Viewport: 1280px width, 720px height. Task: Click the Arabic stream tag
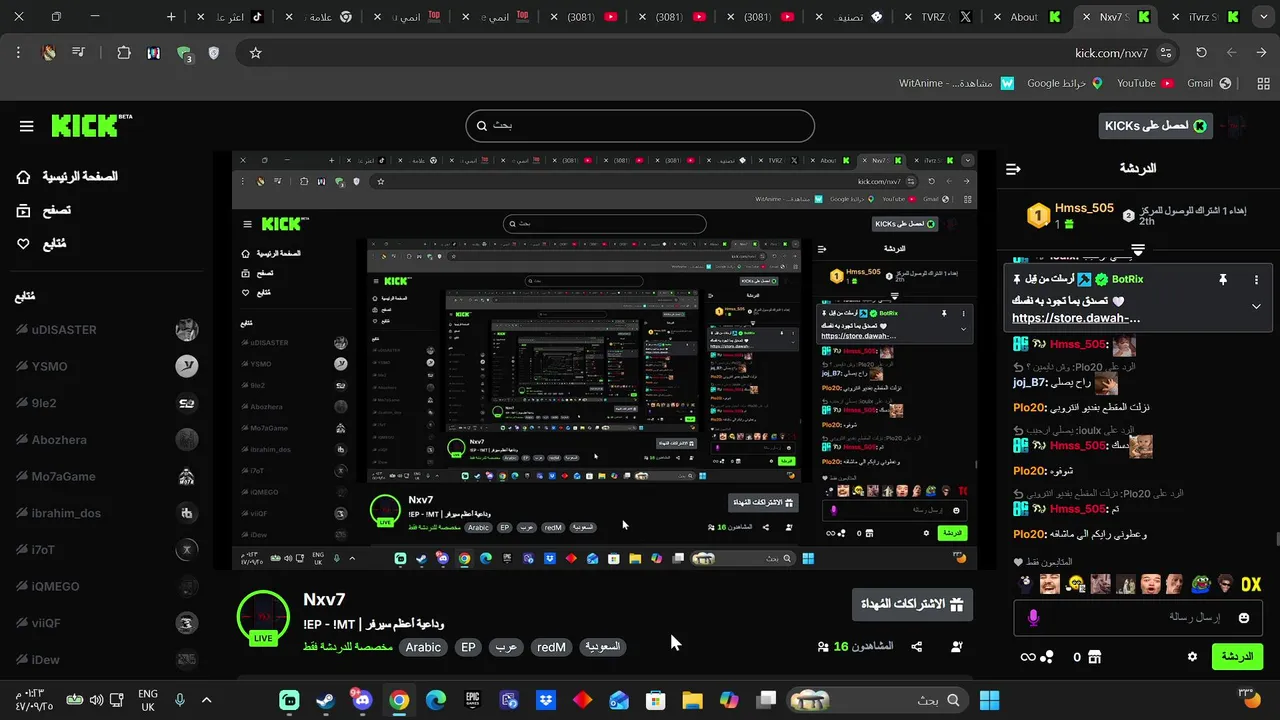tap(423, 647)
